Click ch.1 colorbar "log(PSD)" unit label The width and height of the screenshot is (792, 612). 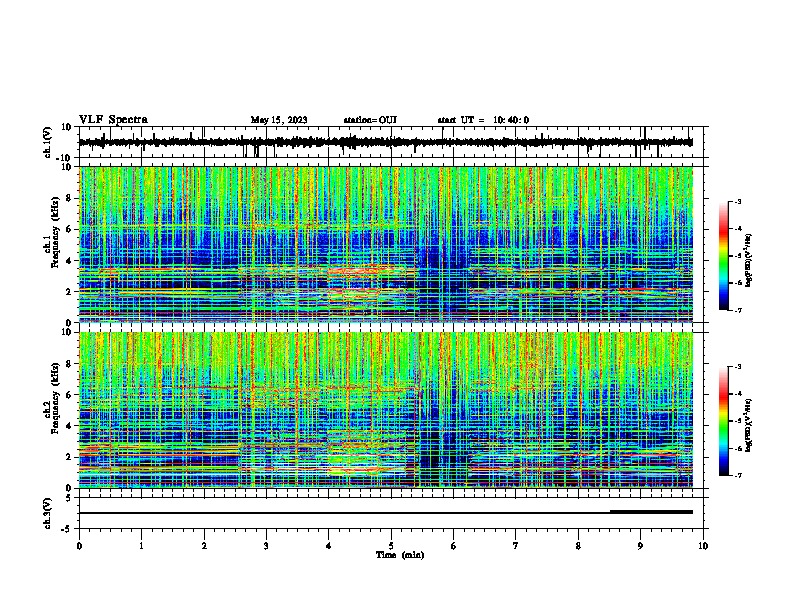click(749, 261)
